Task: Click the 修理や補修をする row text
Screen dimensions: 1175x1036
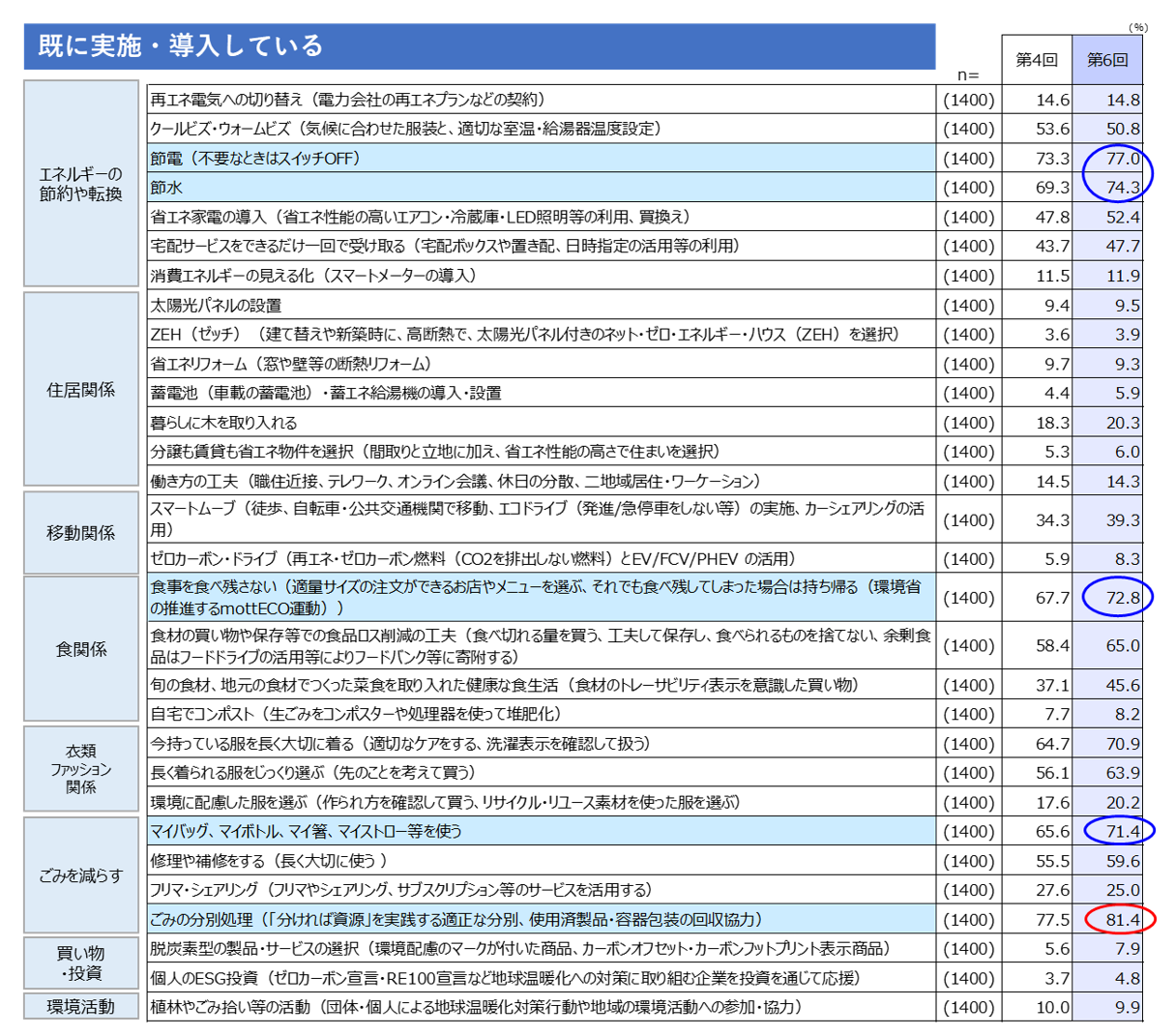Action: point(269,861)
